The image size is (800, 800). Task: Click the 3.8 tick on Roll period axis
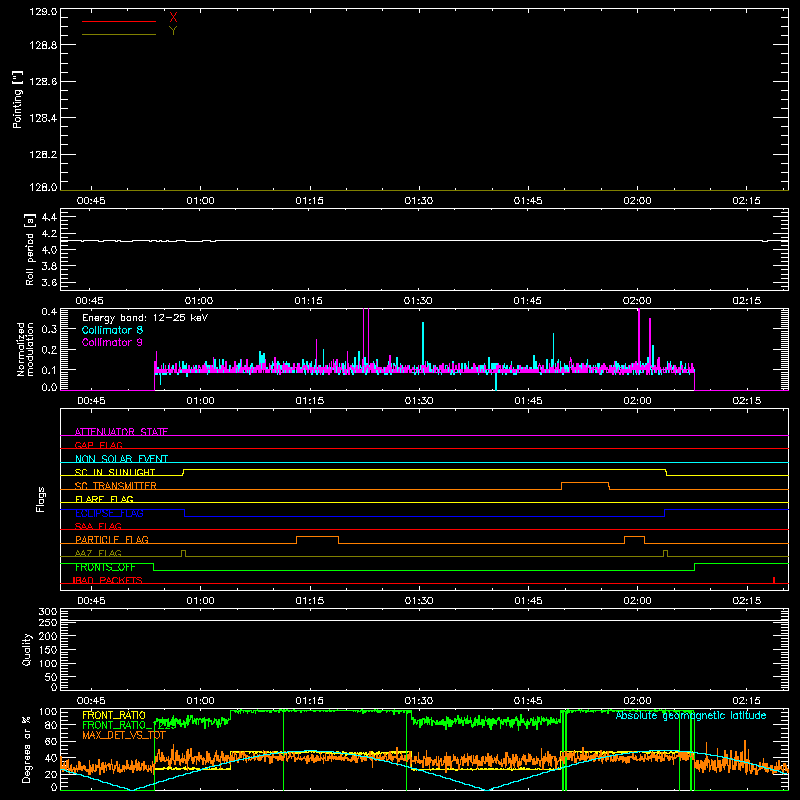[x=49, y=266]
